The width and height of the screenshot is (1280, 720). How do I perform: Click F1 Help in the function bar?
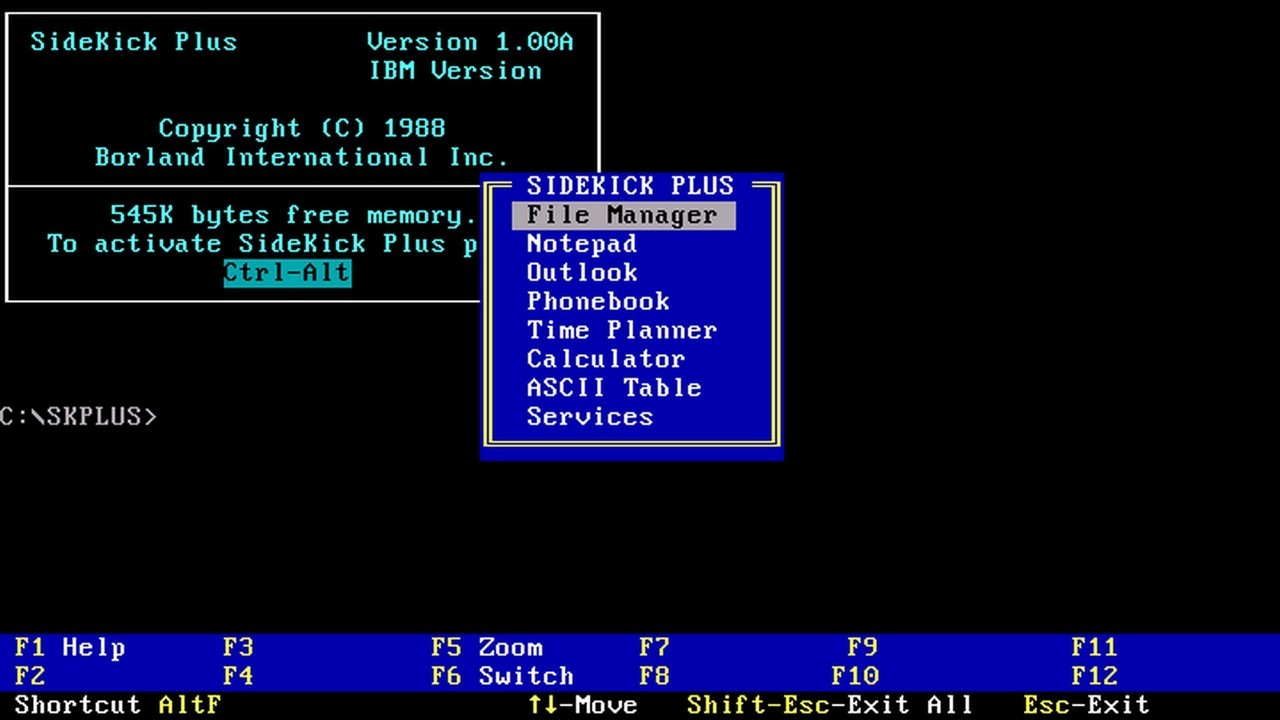click(x=70, y=648)
